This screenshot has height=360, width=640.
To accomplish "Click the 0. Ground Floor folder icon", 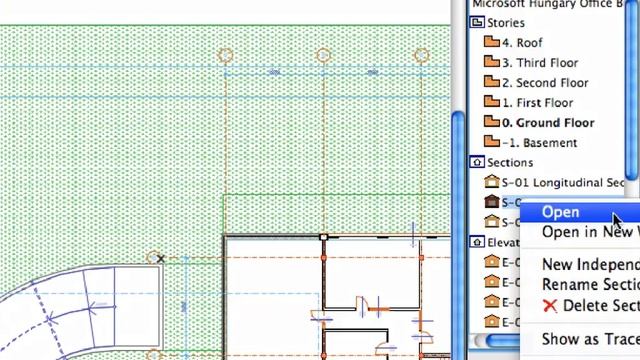I will [x=492, y=122].
